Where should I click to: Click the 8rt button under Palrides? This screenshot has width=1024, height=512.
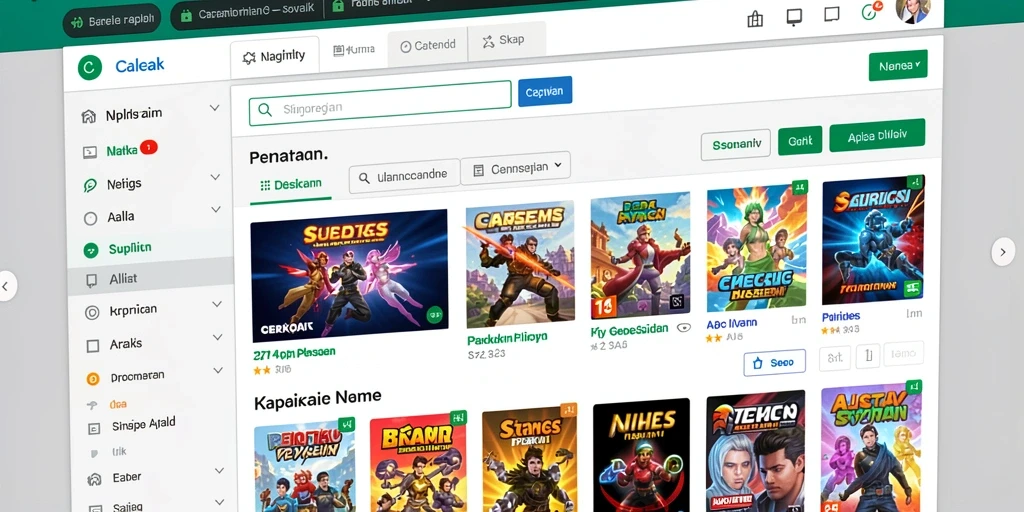(835, 358)
